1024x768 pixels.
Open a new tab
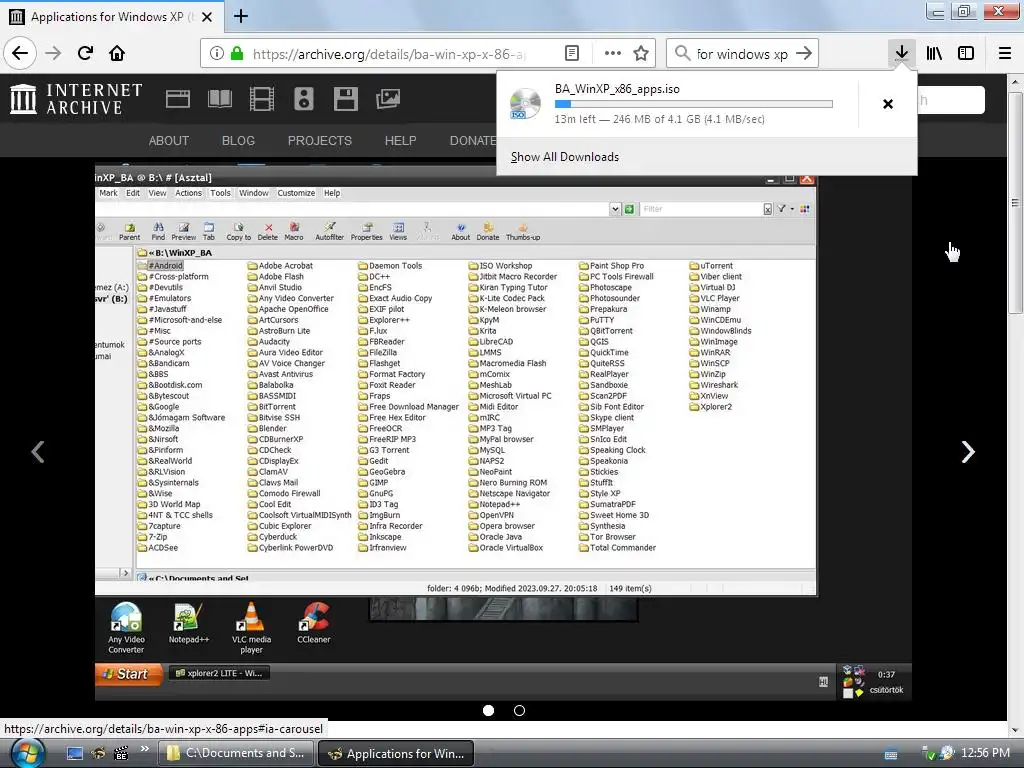[x=241, y=16]
